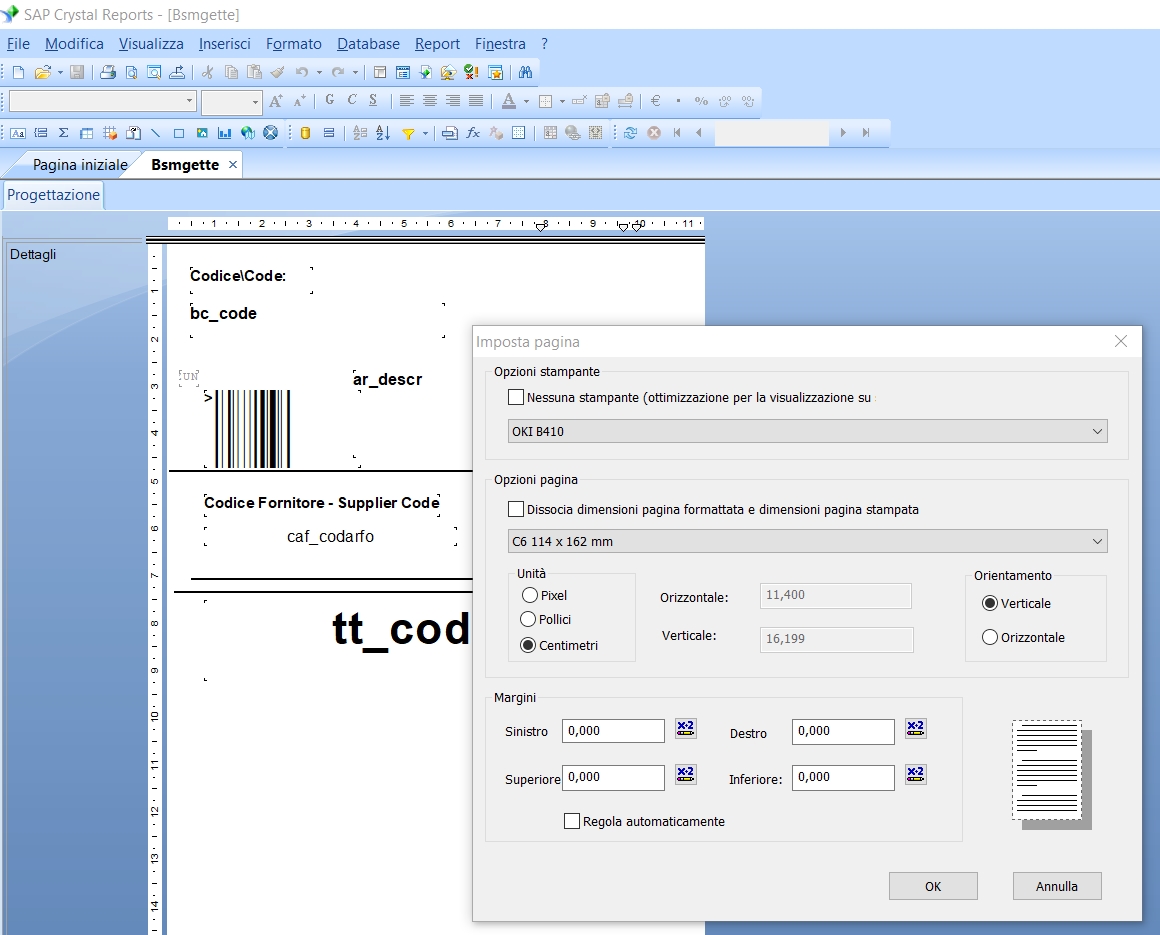Click the binoculars Find icon
This screenshot has height=935, width=1160.
[525, 72]
